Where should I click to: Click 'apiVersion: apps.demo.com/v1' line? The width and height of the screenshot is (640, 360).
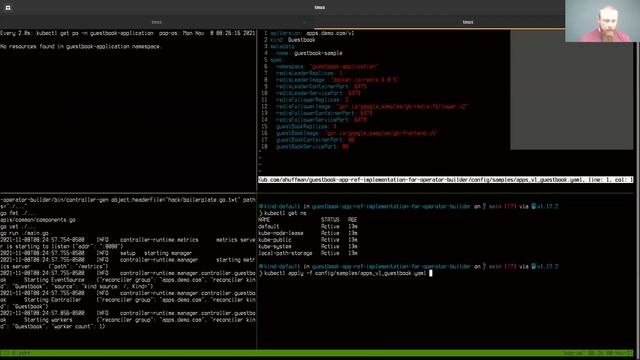[x=312, y=33]
